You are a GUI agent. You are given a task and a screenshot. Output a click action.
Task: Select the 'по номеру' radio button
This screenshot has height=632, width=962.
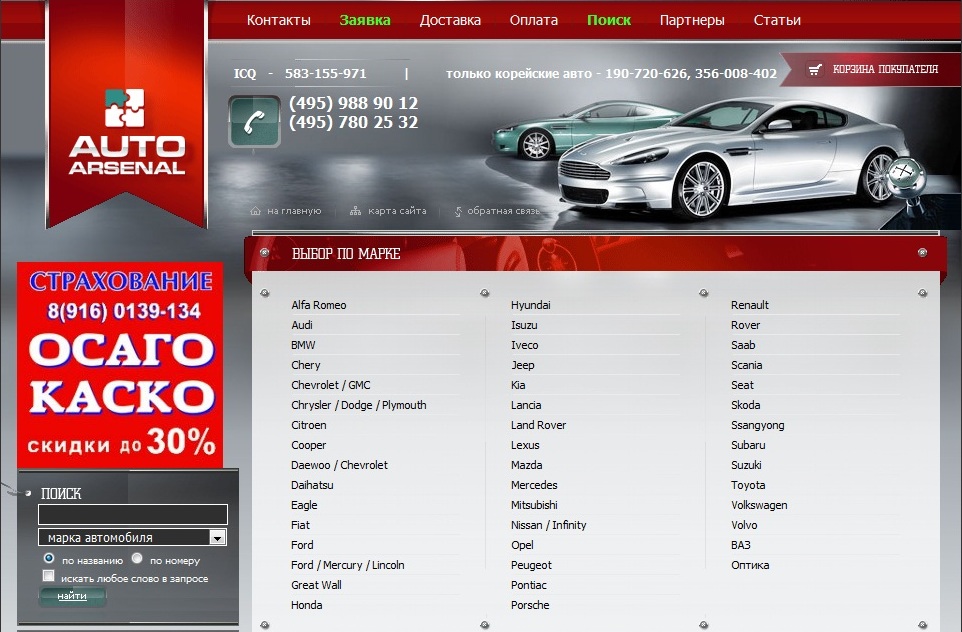(138, 559)
